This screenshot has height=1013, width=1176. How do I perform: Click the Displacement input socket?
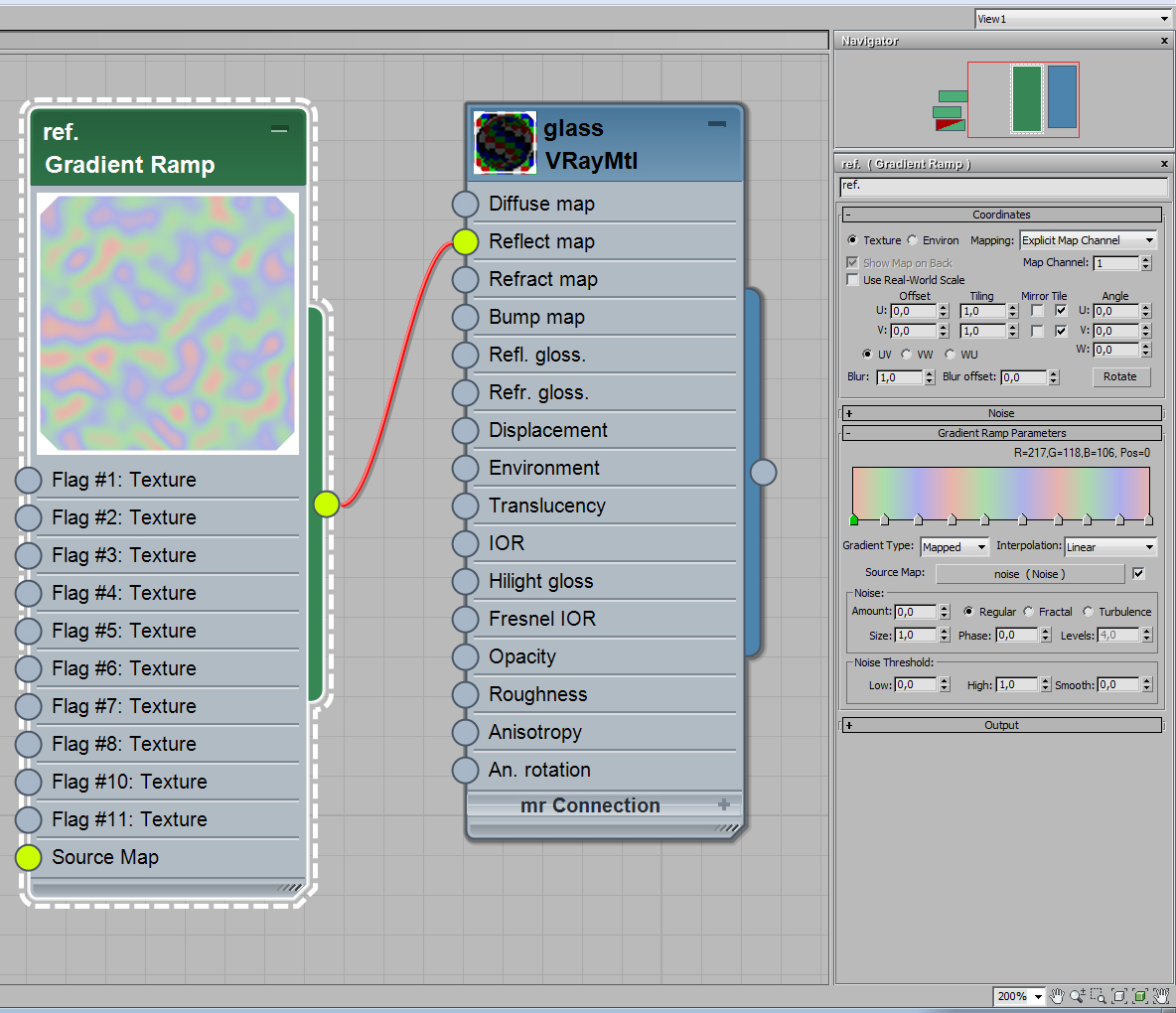(465, 430)
